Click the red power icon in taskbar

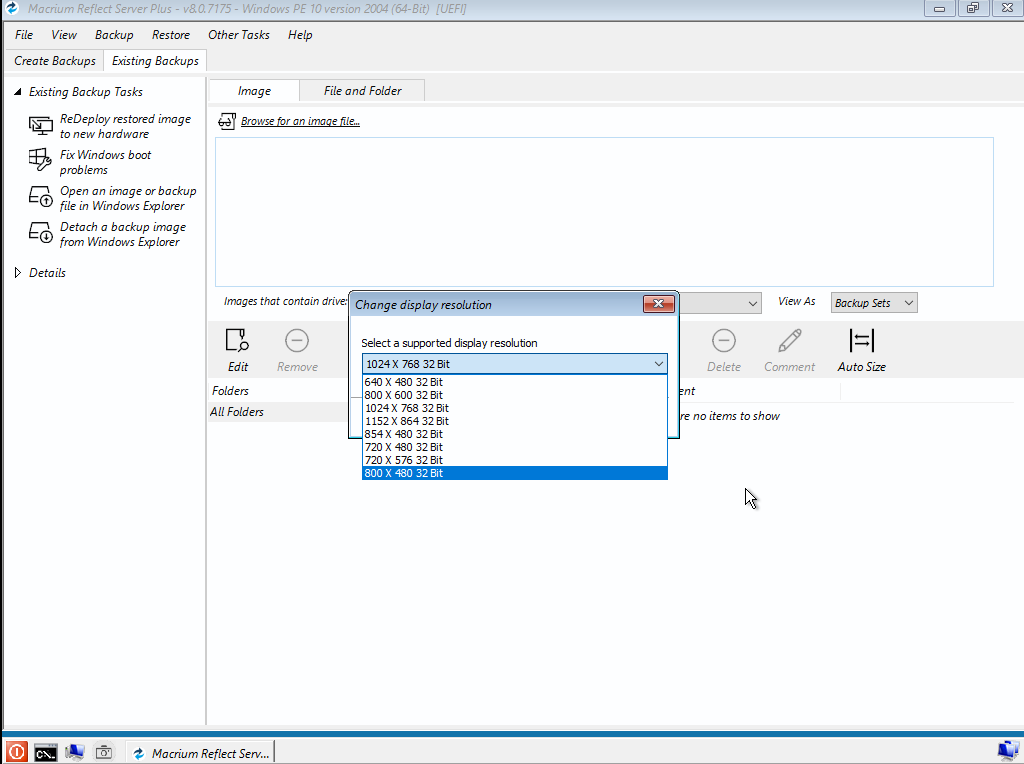(17, 752)
